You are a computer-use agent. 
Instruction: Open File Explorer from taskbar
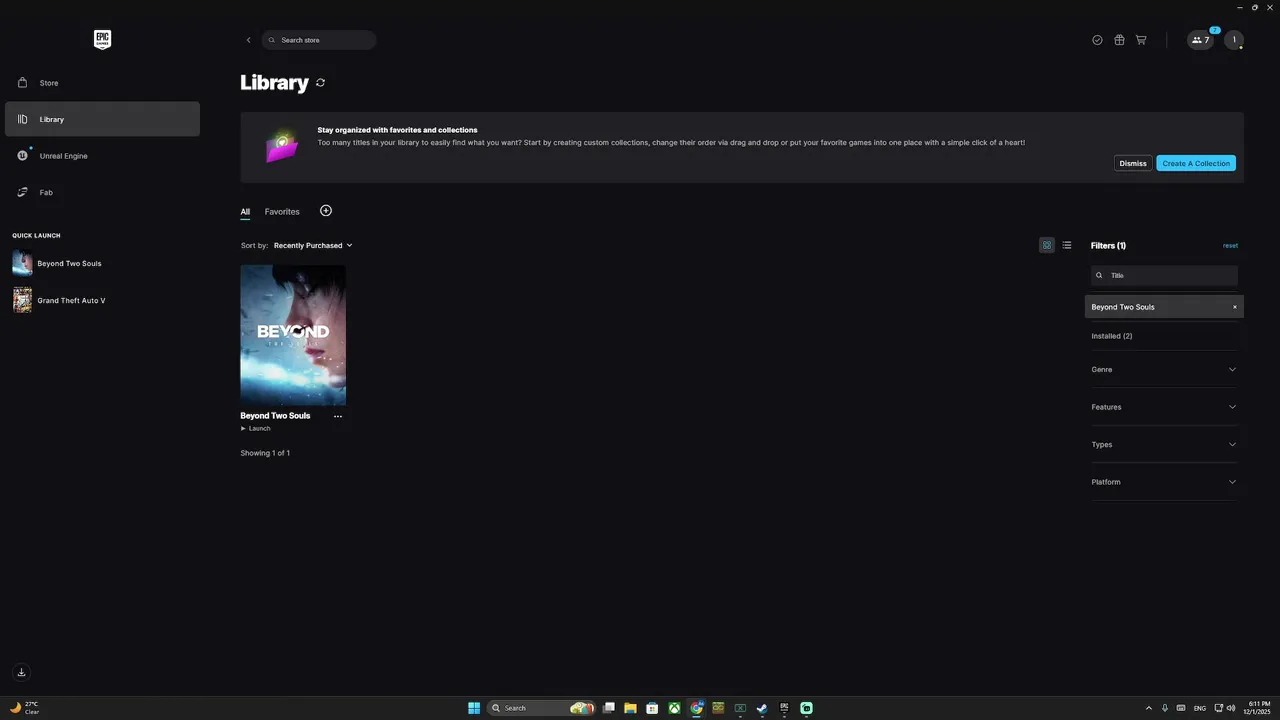coord(630,708)
